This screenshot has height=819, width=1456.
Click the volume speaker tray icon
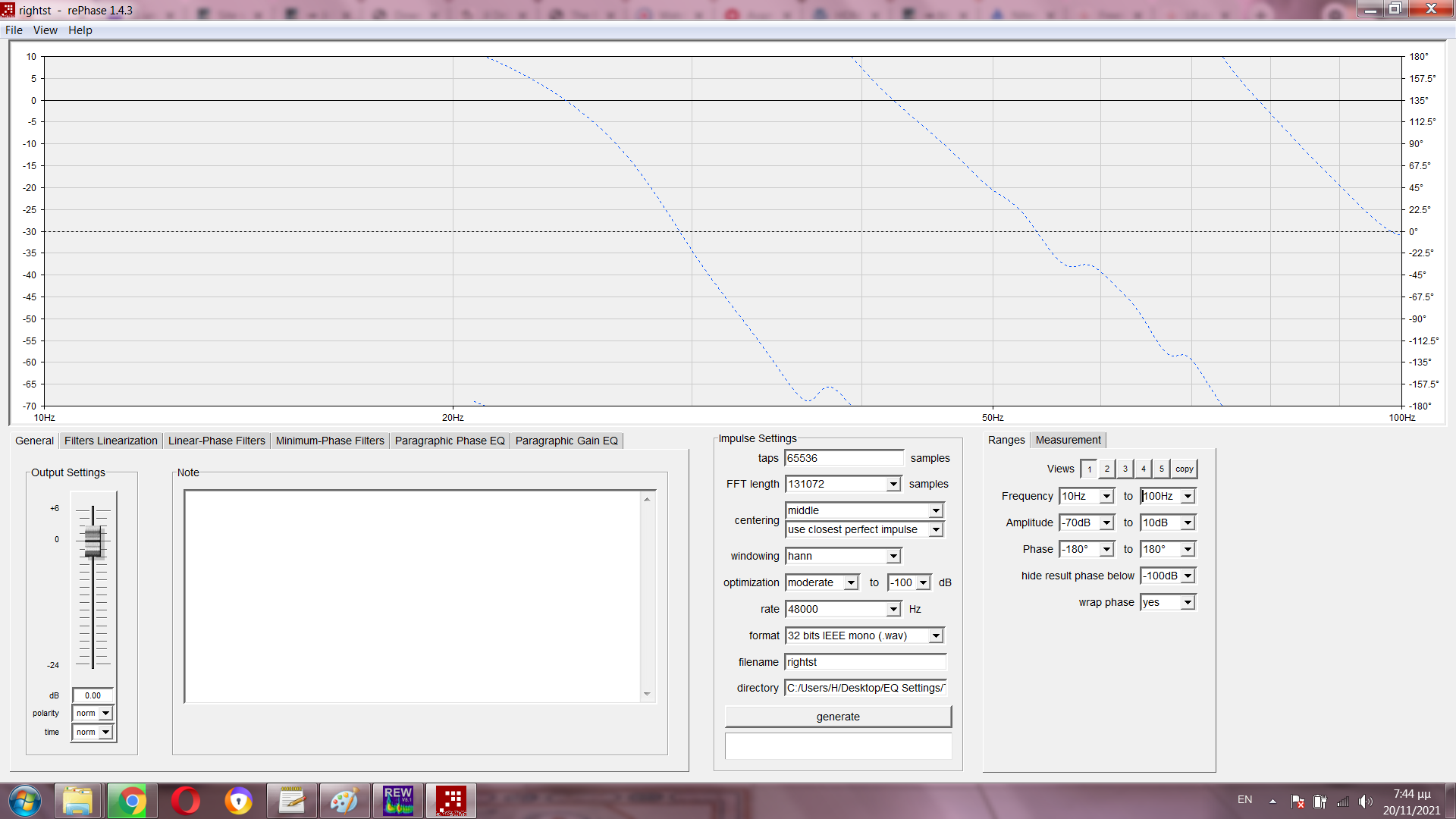(1365, 802)
